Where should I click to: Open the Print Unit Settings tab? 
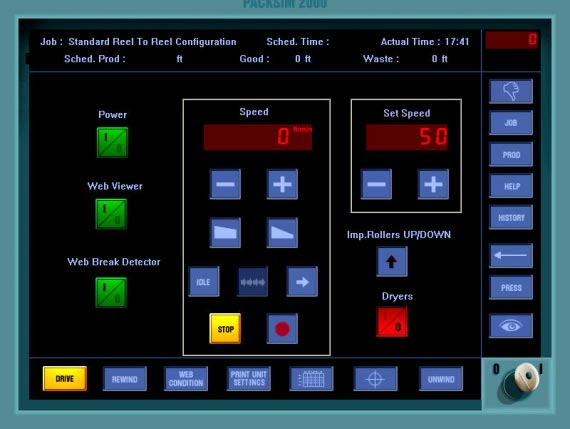(x=249, y=379)
